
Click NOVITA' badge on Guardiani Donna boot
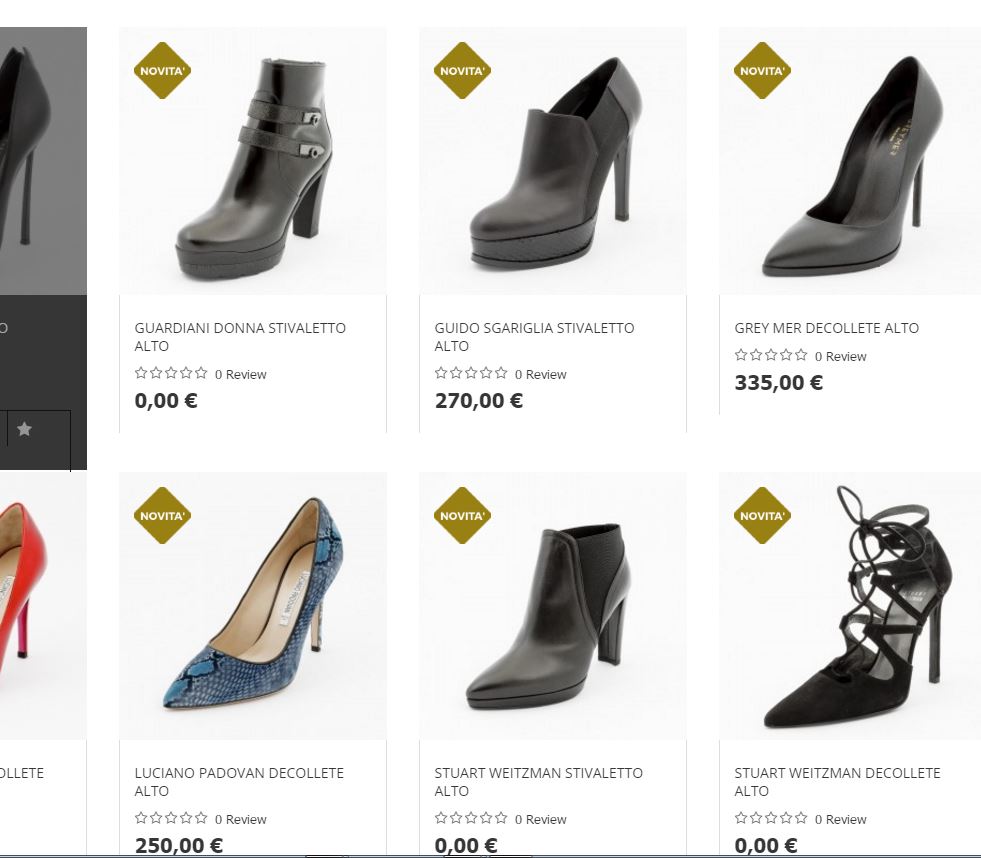(x=162, y=71)
